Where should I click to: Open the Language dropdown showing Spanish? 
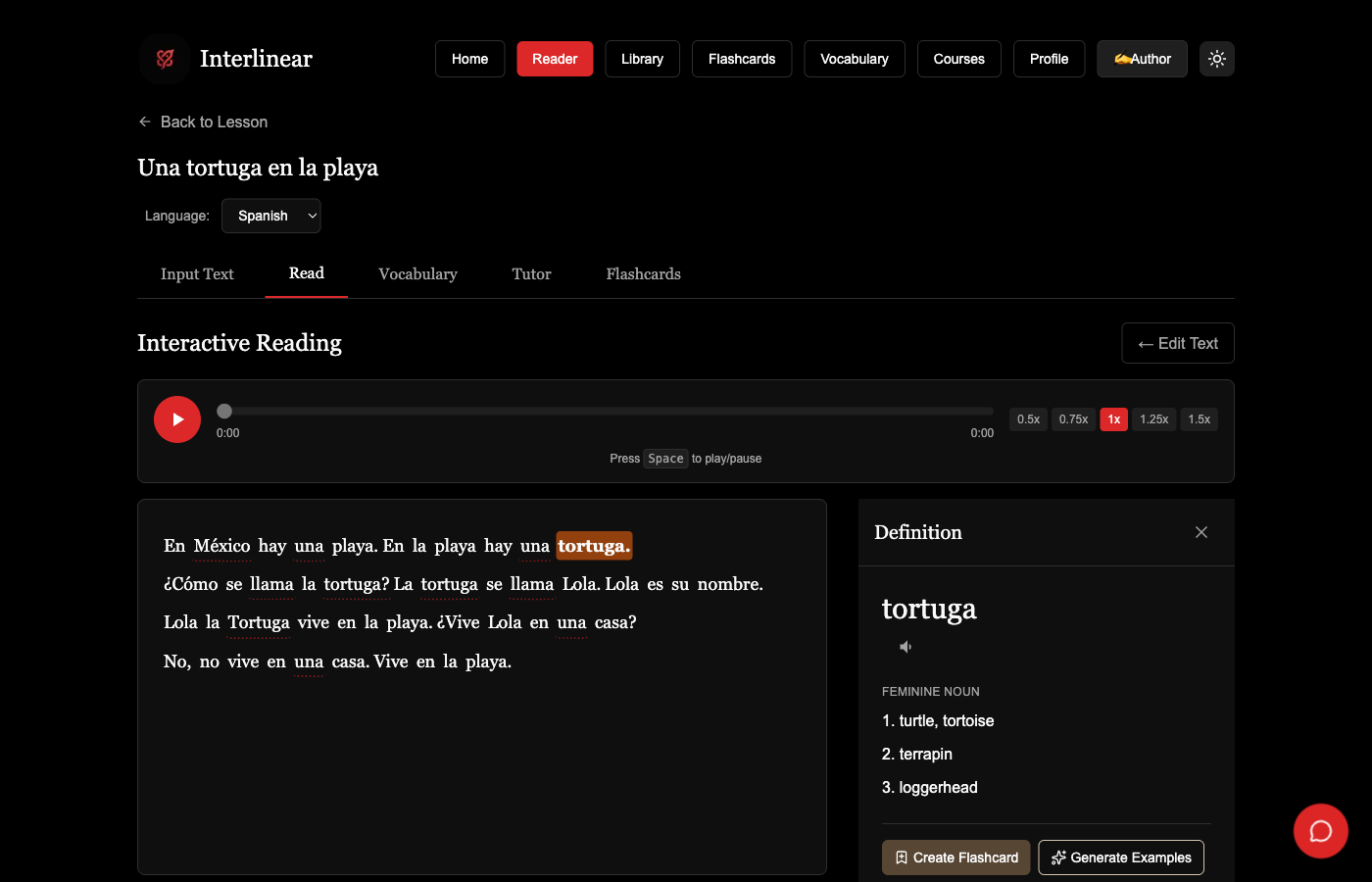point(270,216)
